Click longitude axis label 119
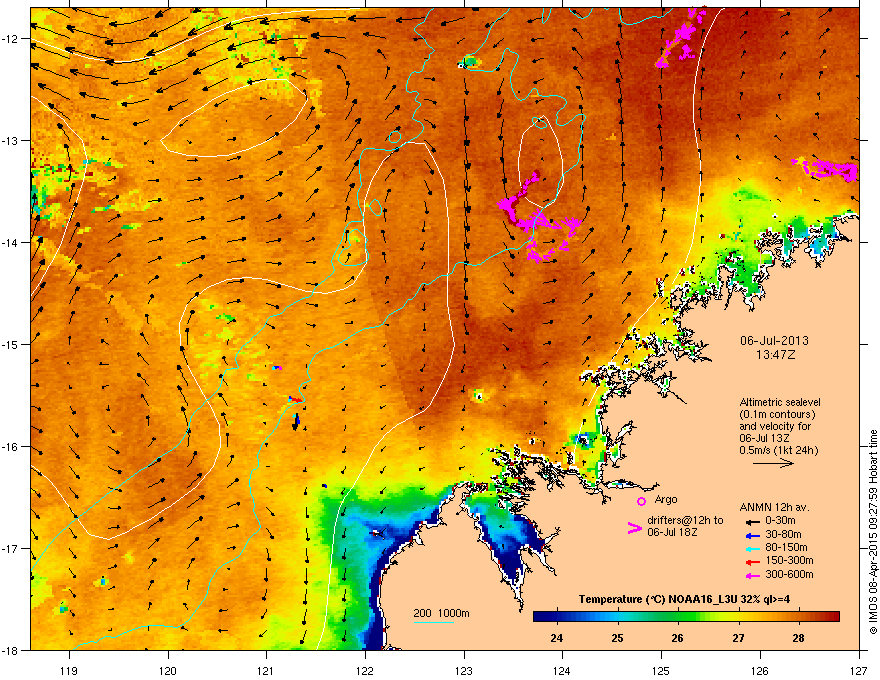 pos(69,670)
